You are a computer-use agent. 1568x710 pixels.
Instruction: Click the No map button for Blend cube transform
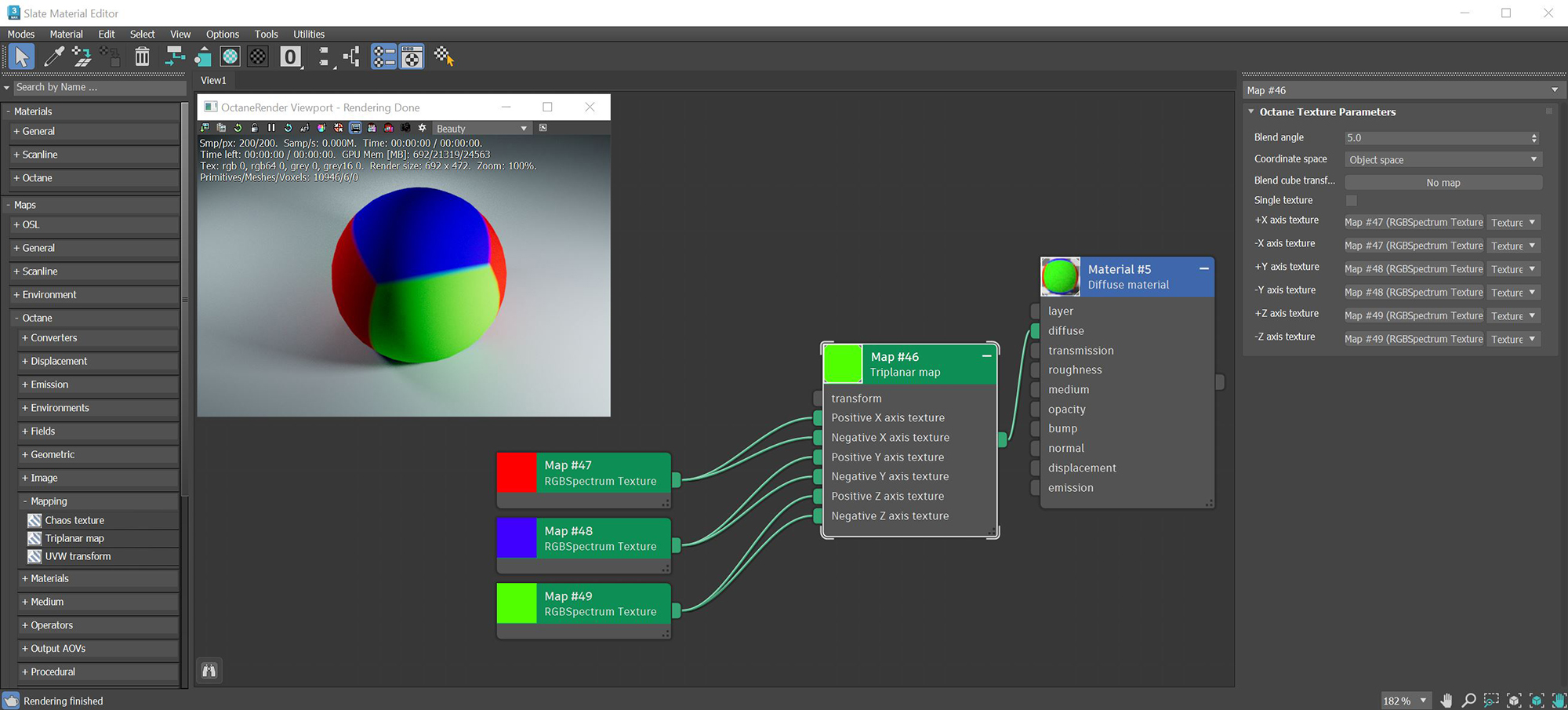1443,183
